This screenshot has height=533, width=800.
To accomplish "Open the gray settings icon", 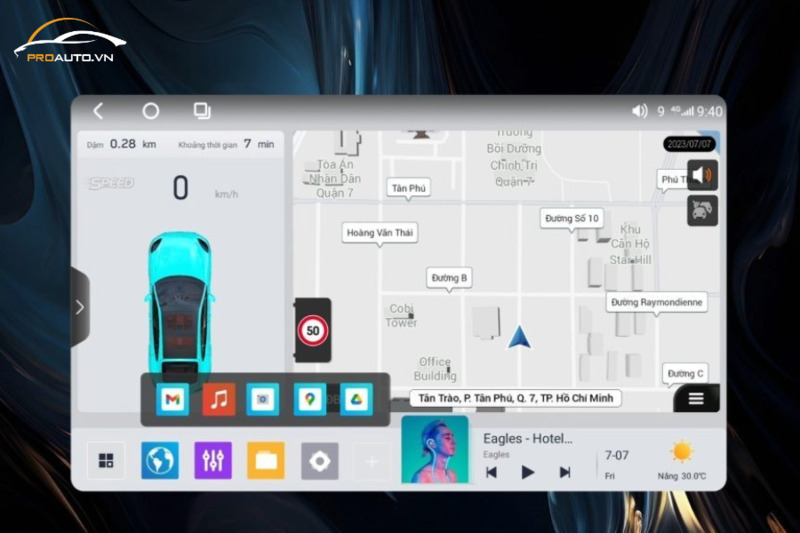I will tap(320, 461).
